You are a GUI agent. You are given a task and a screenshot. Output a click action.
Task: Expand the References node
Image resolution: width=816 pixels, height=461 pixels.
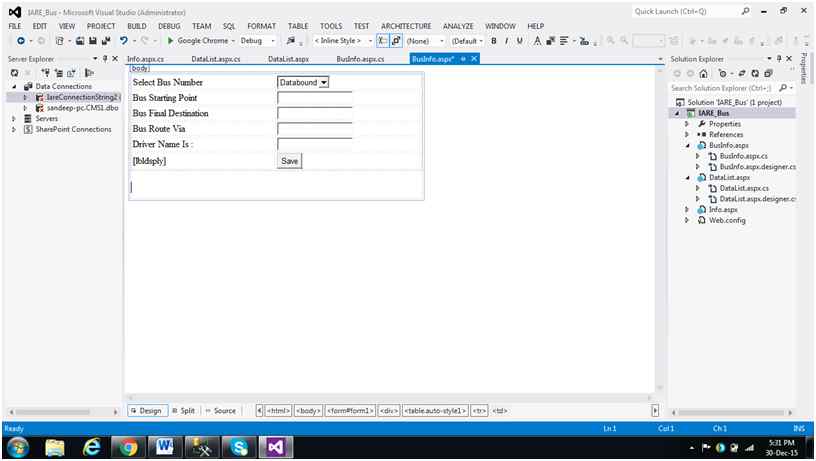tap(687, 134)
